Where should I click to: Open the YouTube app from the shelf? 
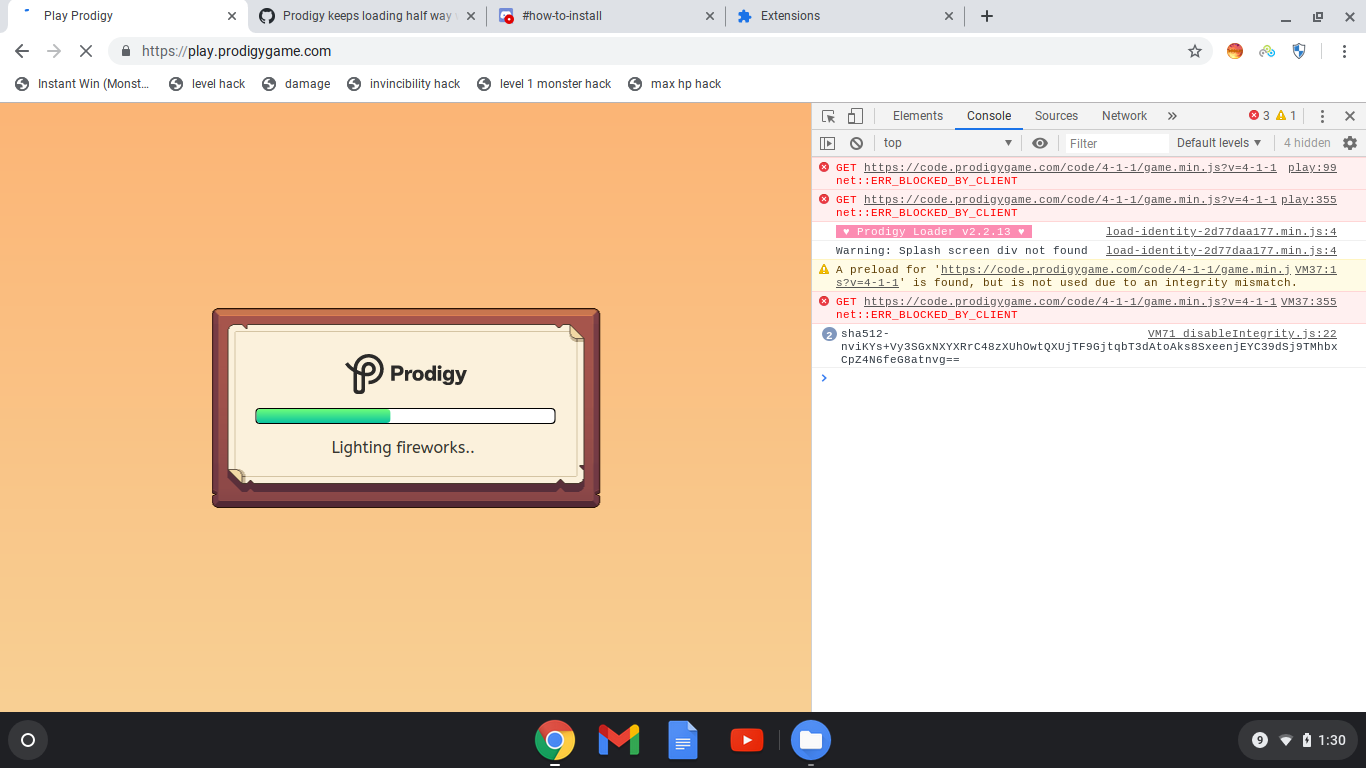click(x=746, y=740)
